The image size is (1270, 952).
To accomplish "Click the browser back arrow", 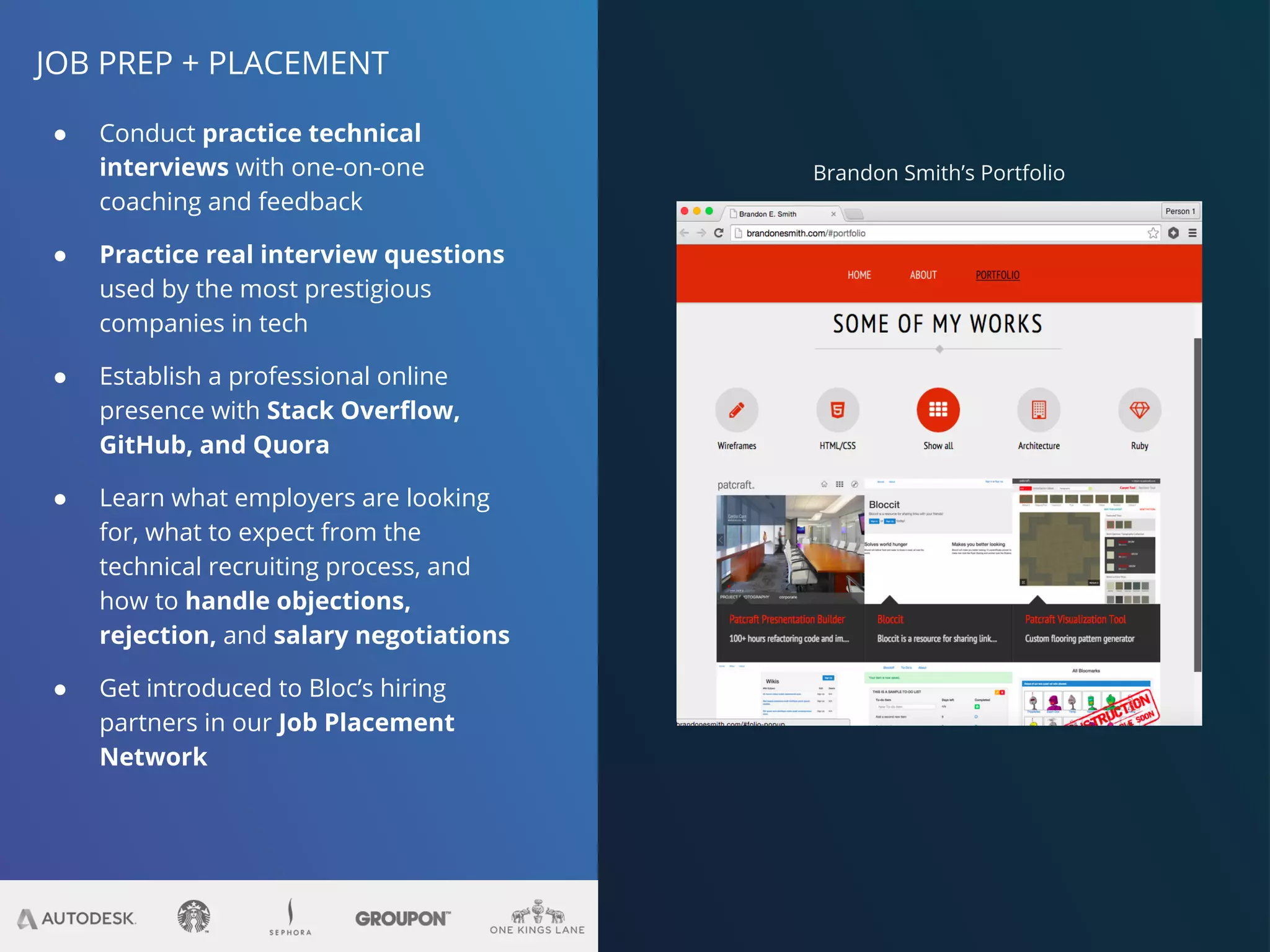I will coord(685,233).
